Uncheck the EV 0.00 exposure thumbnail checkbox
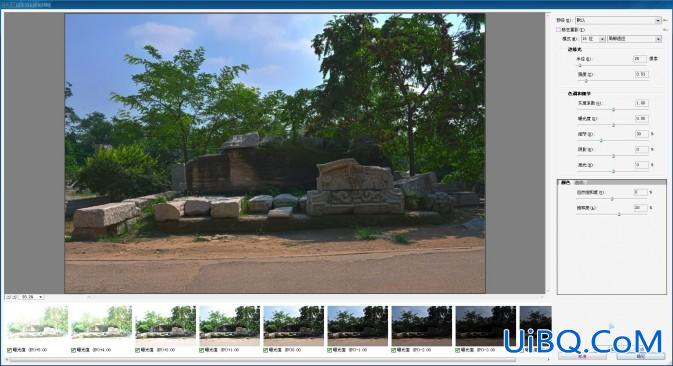Image resolution: width=673 pixels, height=366 pixels. pyautogui.click(x=266, y=350)
